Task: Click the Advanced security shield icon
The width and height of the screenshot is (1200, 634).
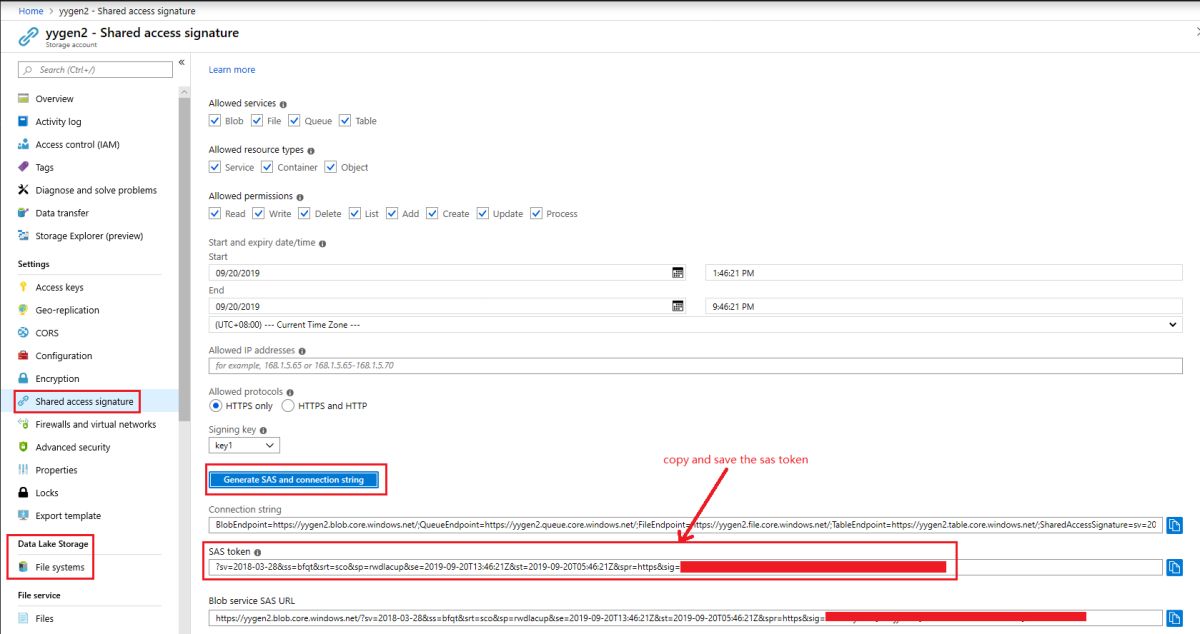Action: tap(23, 447)
